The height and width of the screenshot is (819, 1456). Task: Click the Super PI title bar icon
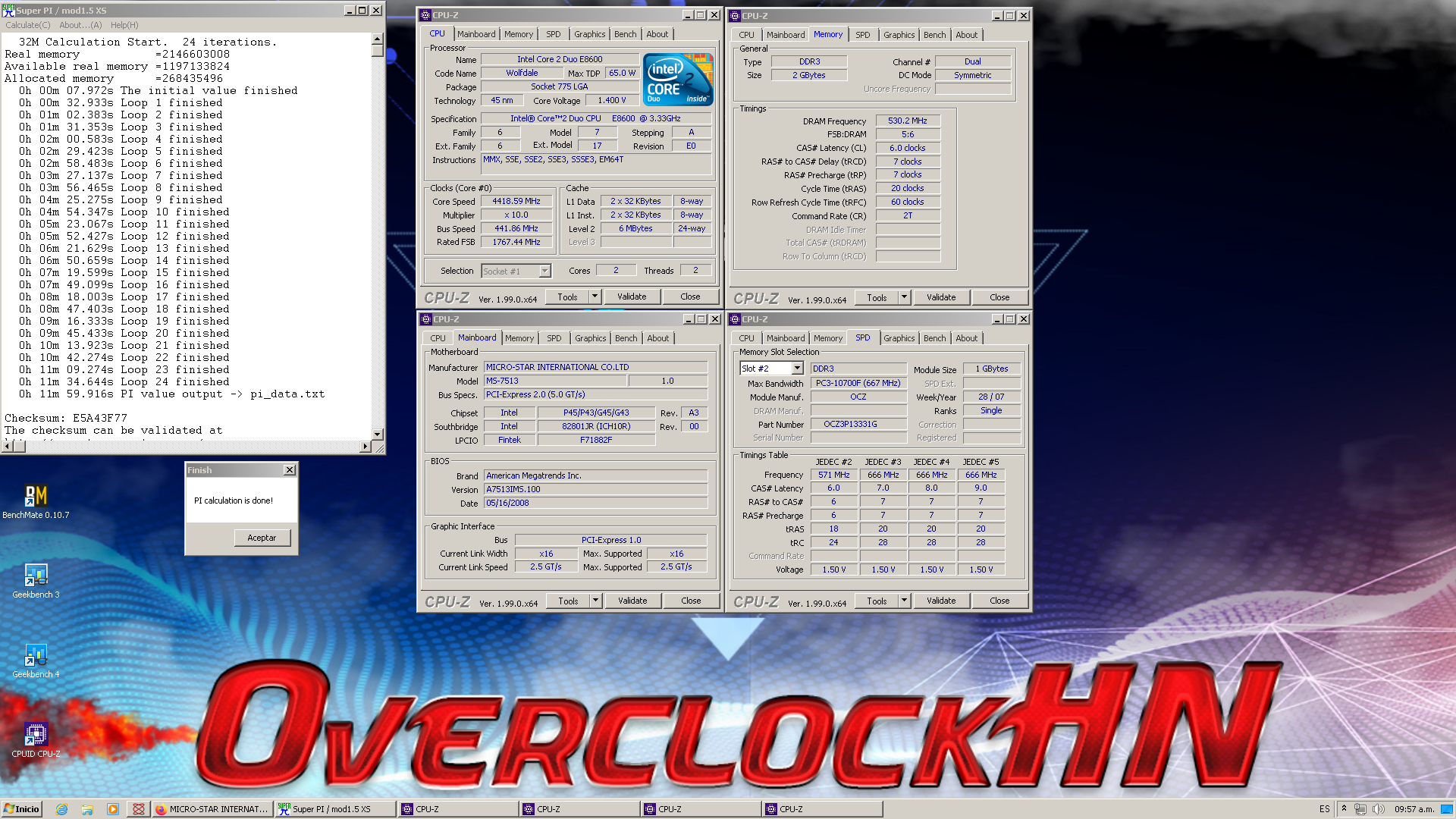pos(8,11)
